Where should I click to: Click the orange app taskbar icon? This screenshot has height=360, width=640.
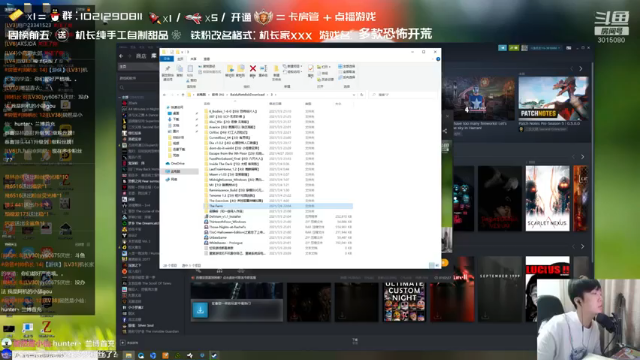pos(165,356)
